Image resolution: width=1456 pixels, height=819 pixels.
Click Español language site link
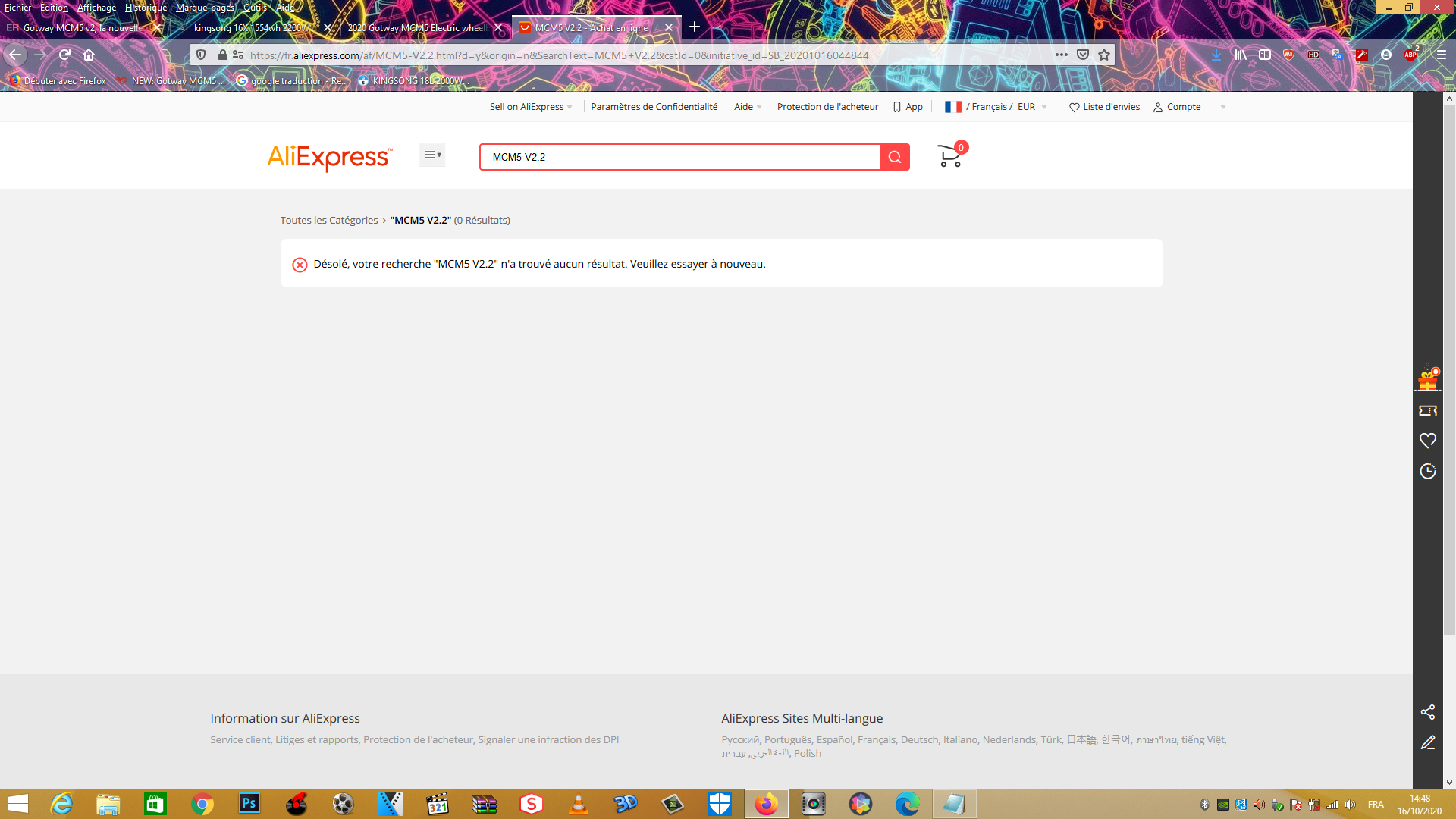[x=834, y=739]
